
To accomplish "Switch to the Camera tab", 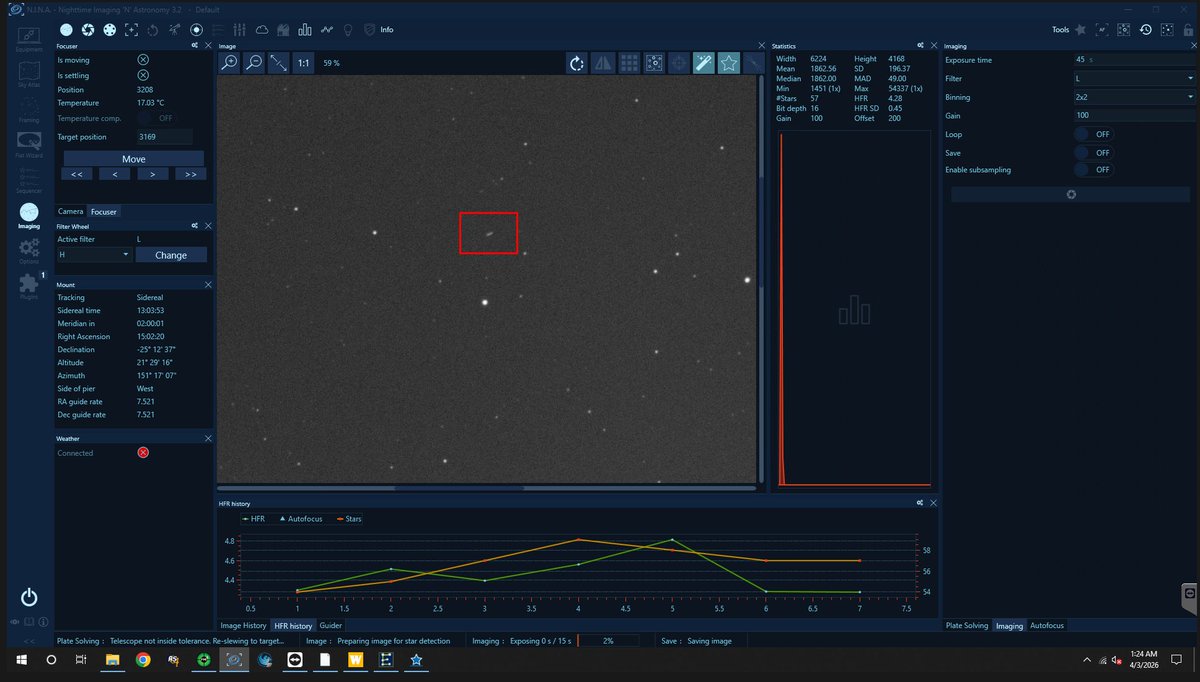I will click(70, 211).
